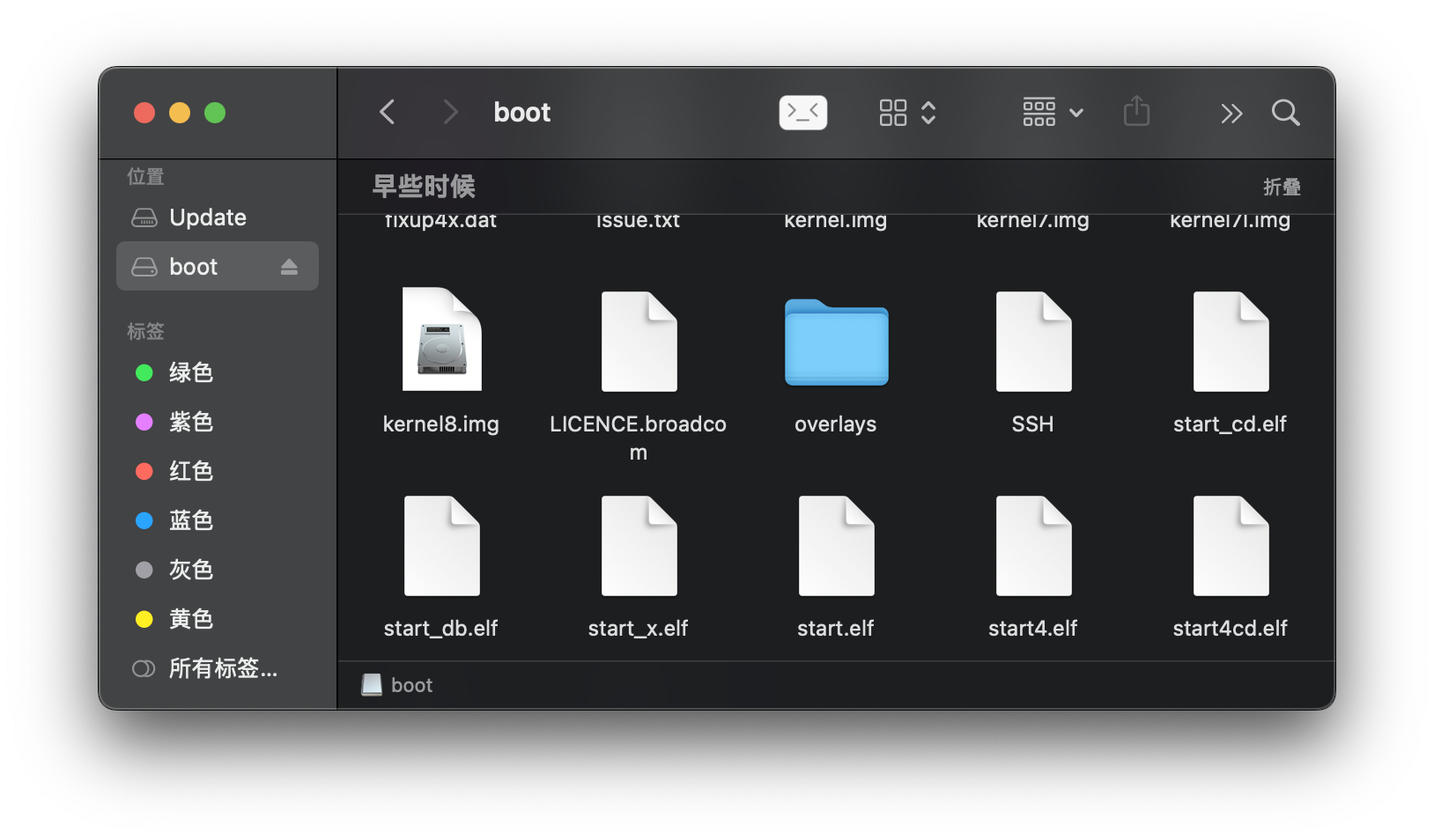Eject the boot volume

(289, 267)
